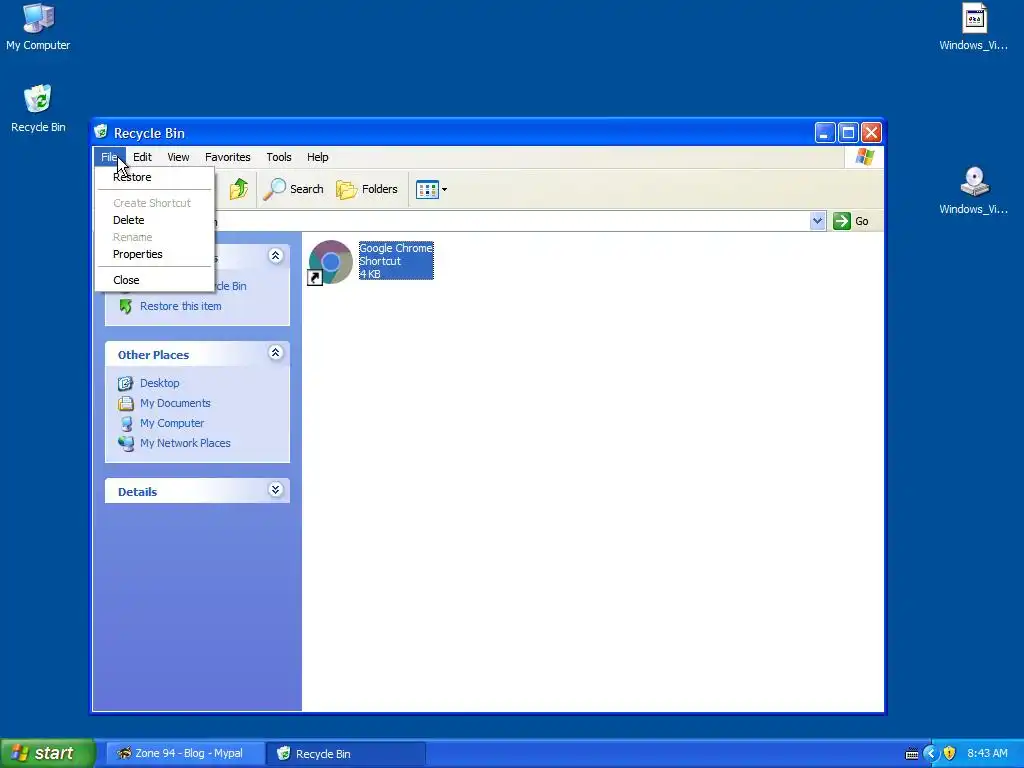Minimize the Recycle Bin window
The image size is (1024, 768).
[x=825, y=133]
